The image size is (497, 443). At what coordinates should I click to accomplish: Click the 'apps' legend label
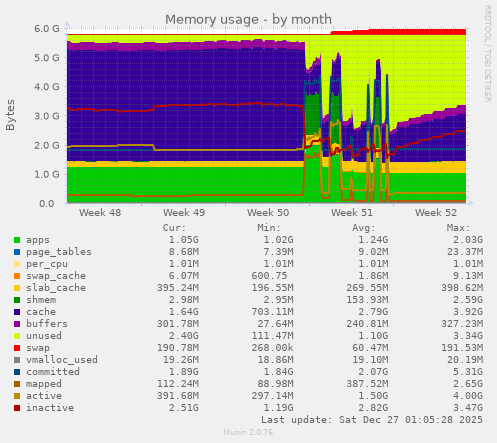(x=38, y=240)
